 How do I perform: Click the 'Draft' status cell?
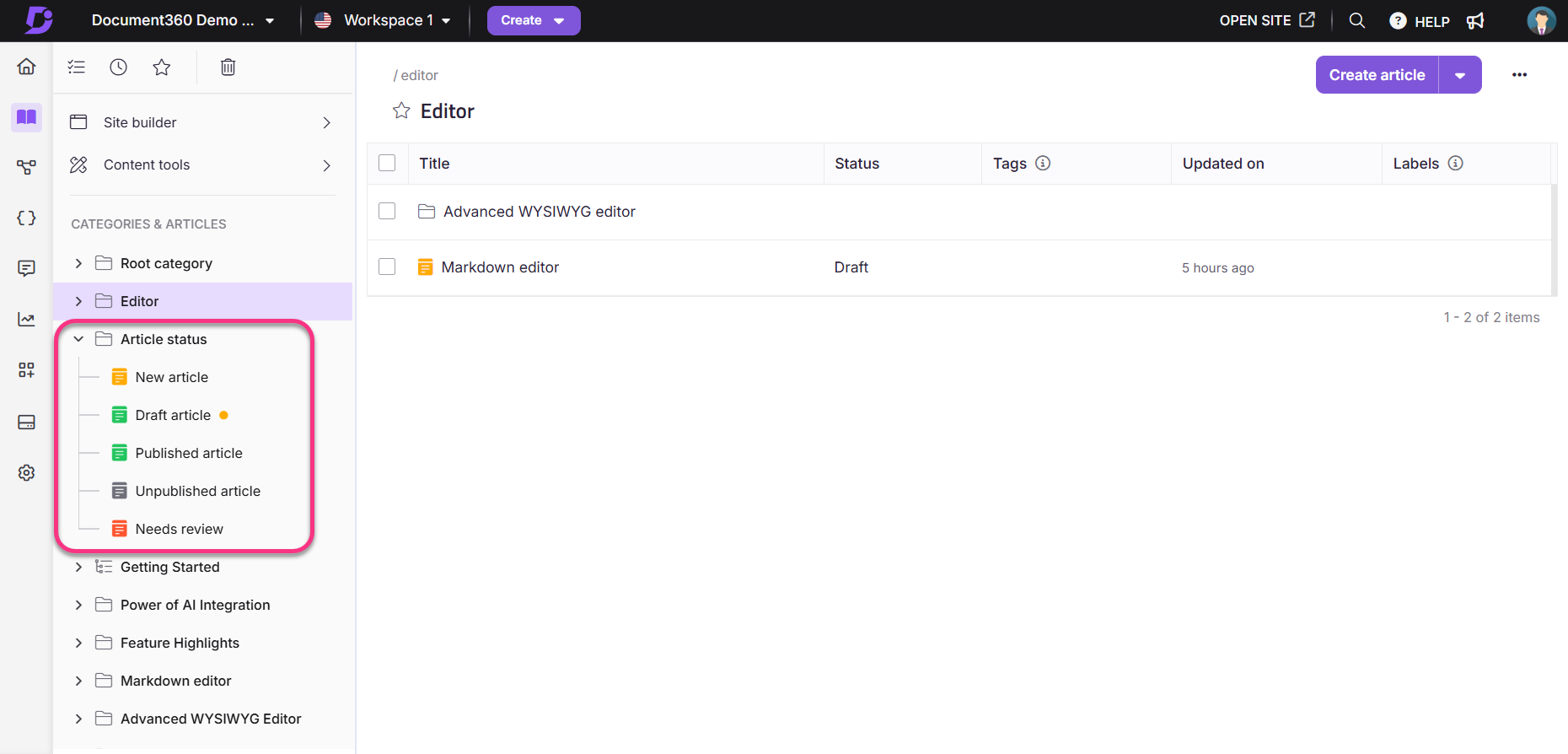pos(851,267)
